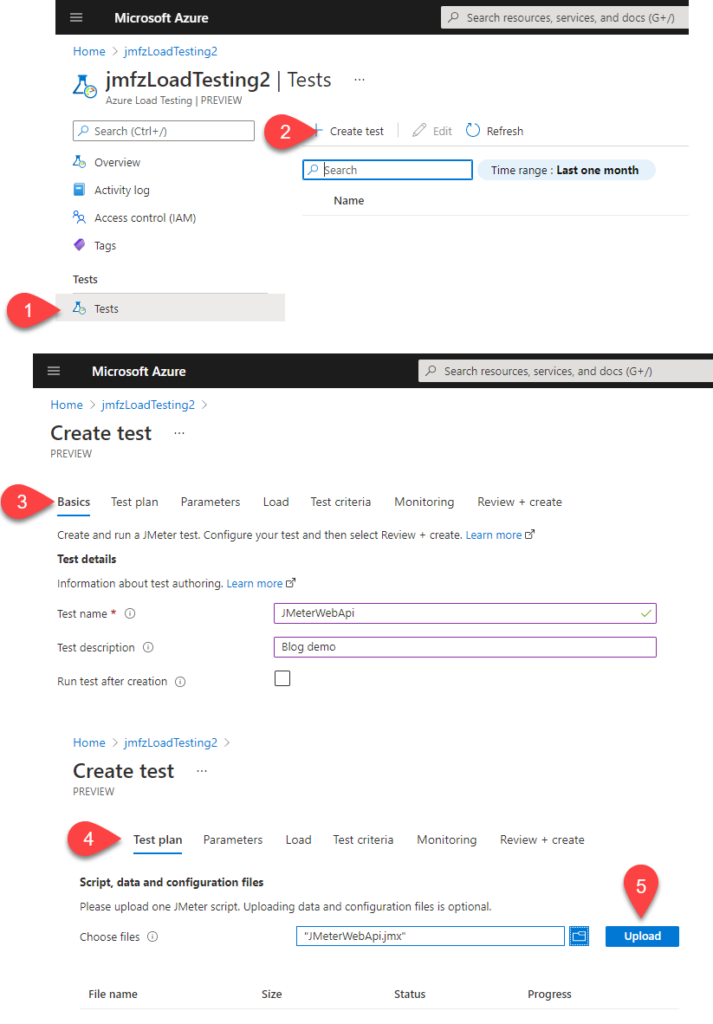
Task: Click search magnifier in top global search bar
Action: tap(454, 17)
